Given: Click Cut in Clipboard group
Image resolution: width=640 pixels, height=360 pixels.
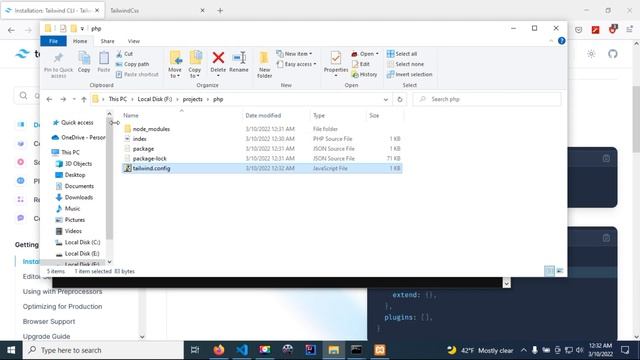Looking at the screenshot, I should tap(124, 53).
